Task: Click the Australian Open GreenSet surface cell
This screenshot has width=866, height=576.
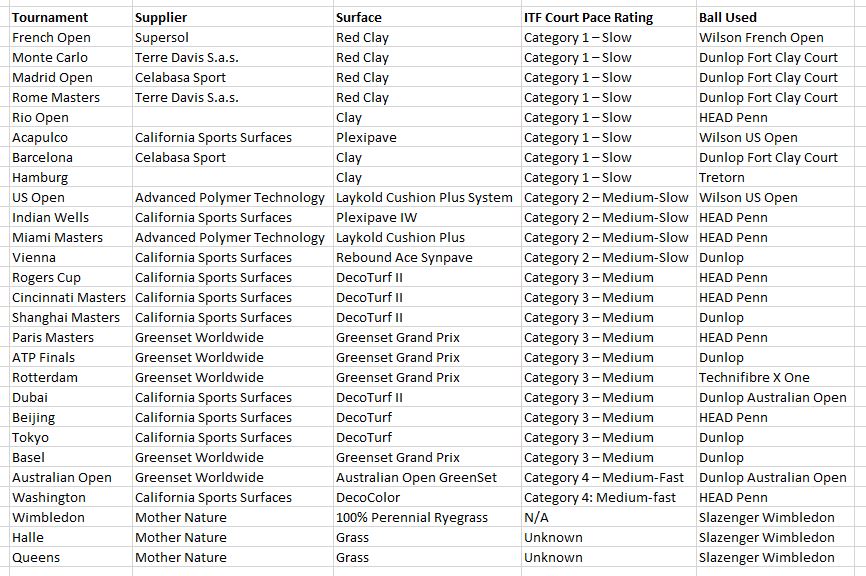Action: coord(427,478)
